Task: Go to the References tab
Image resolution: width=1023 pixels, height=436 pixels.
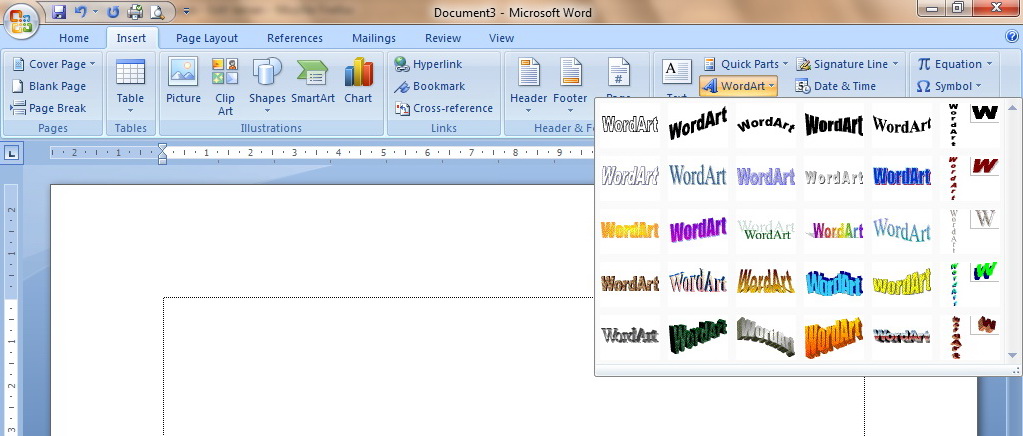Action: pos(295,38)
